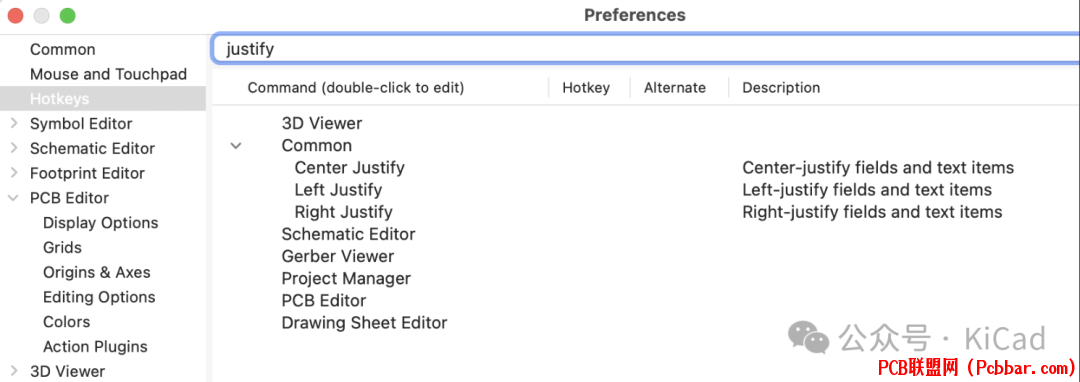Expand the Footprint Editor sidebar chevron

[13, 173]
